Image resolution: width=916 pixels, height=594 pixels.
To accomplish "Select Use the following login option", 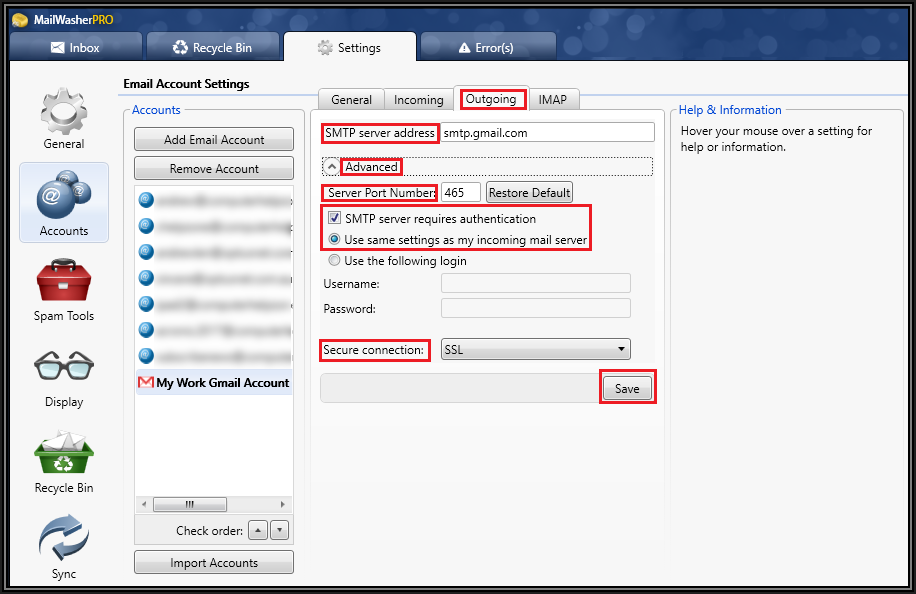I will (334, 260).
